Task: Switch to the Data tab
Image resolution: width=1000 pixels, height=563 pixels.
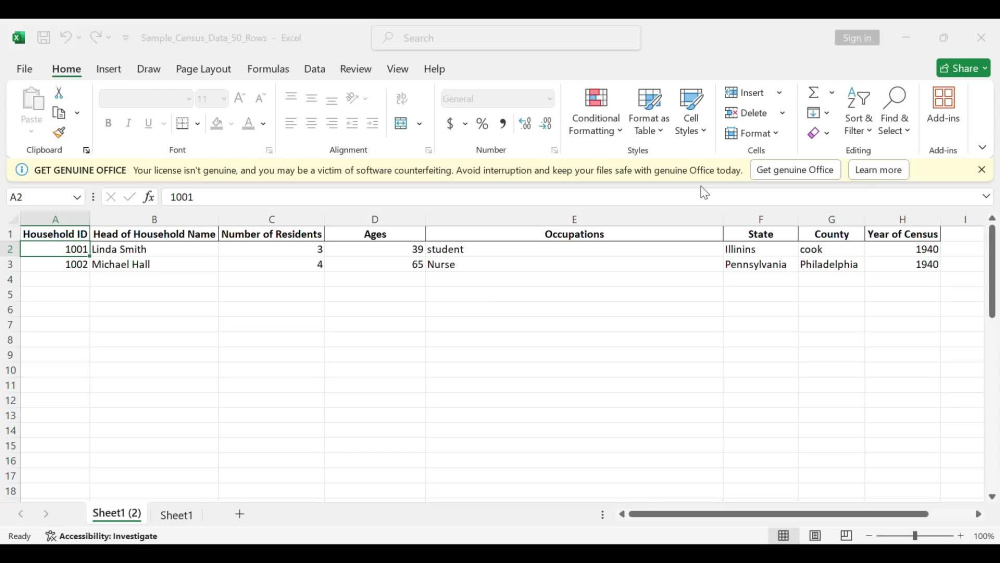Action: [314, 69]
